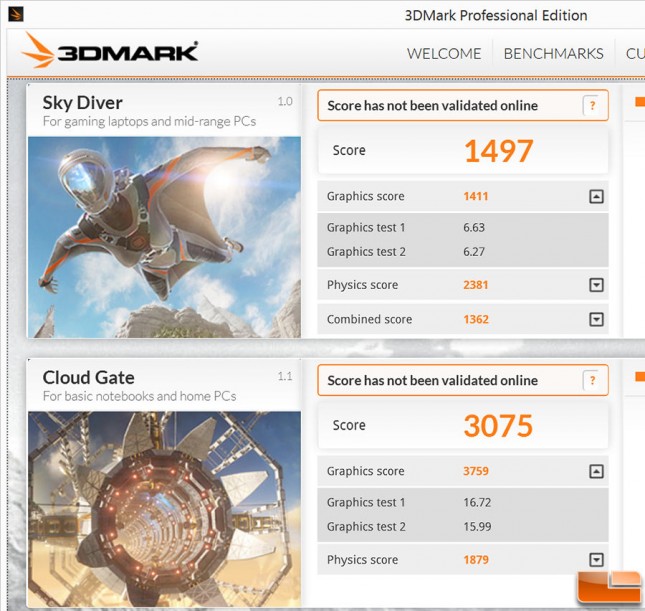Click Sky Diver Graphics test 2 value 6.27
This screenshot has height=611, width=645.
pos(474,252)
